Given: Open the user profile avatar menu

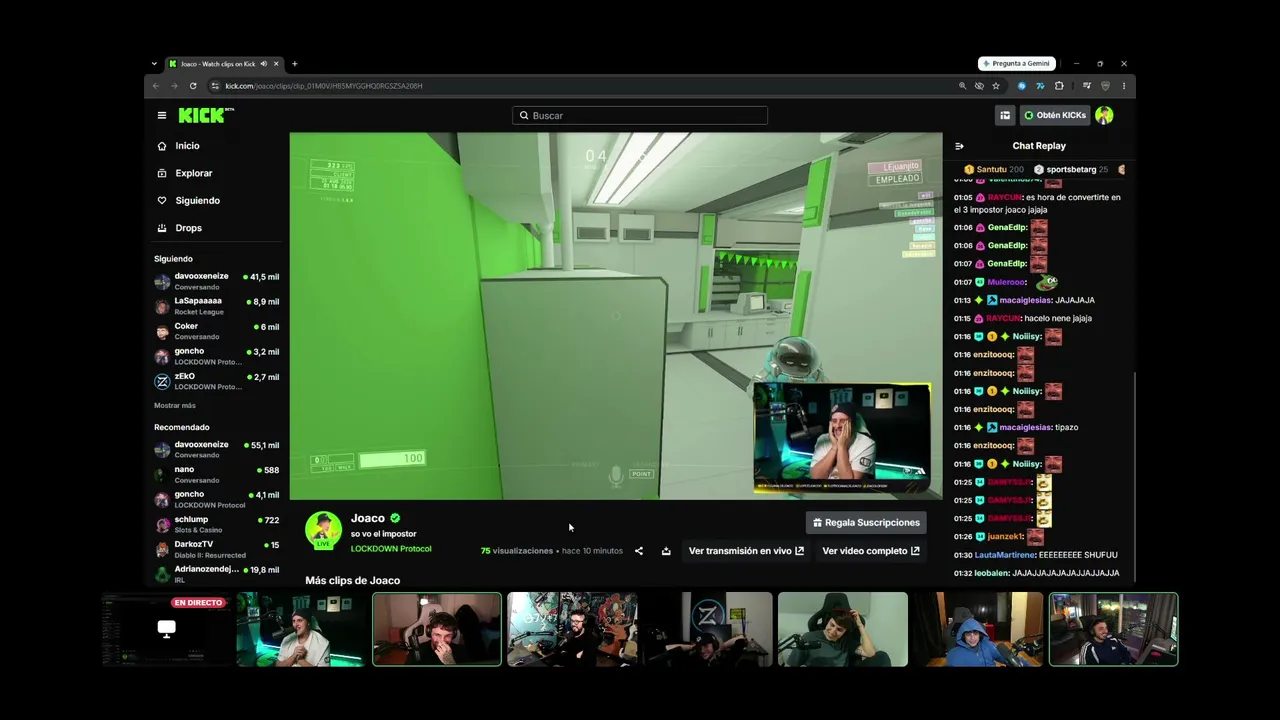Looking at the screenshot, I should (x=1104, y=115).
